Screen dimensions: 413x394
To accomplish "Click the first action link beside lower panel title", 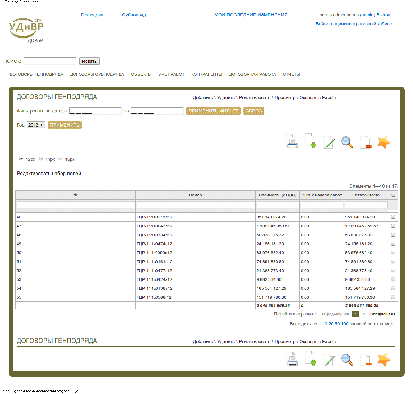I will [201, 342].
